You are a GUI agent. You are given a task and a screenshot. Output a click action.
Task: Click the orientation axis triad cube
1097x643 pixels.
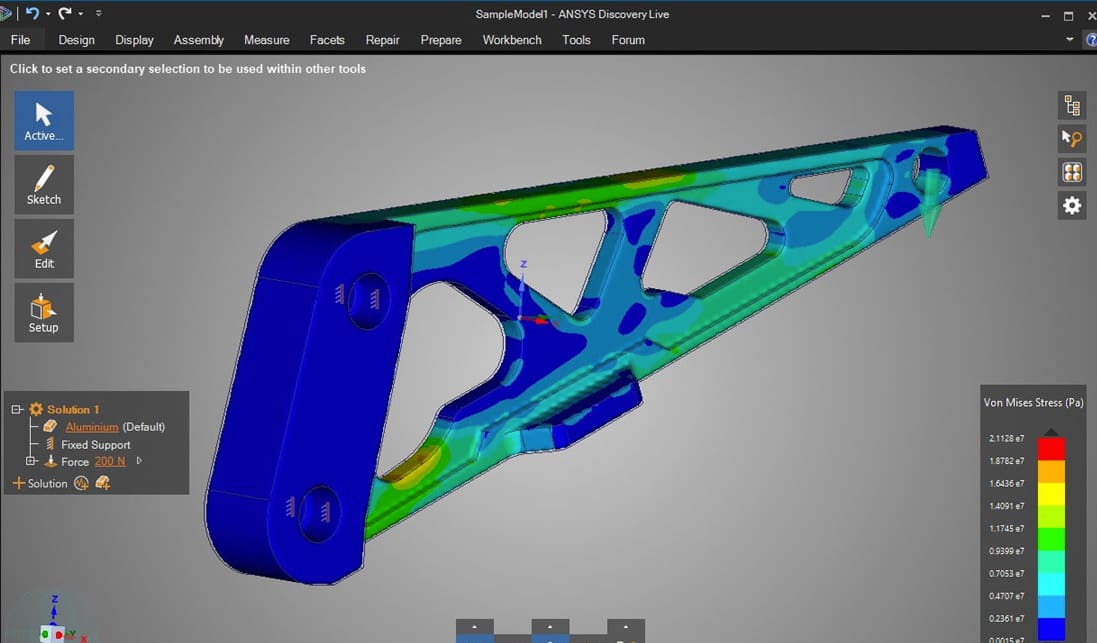point(52,633)
